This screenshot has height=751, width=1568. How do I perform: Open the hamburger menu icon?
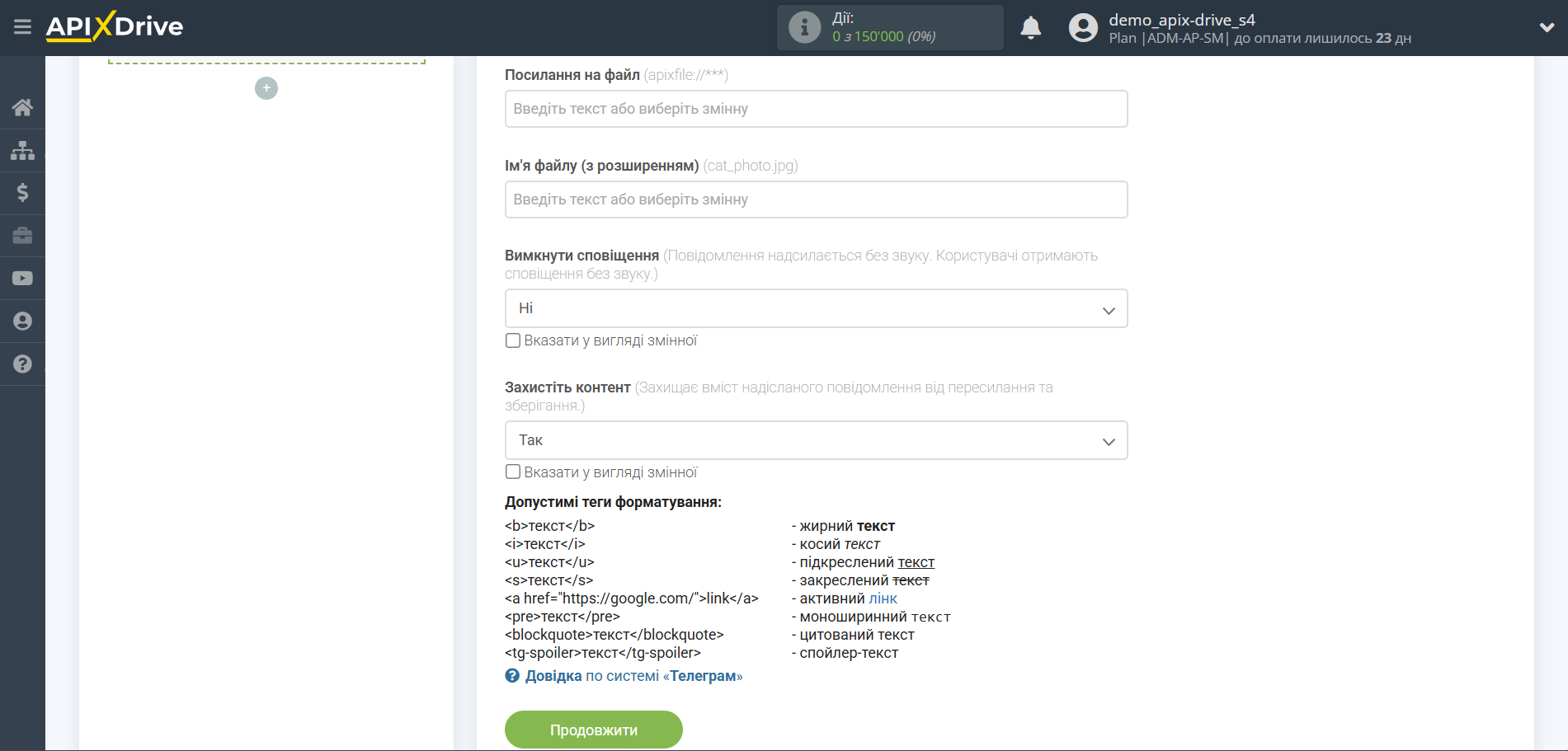point(22,27)
